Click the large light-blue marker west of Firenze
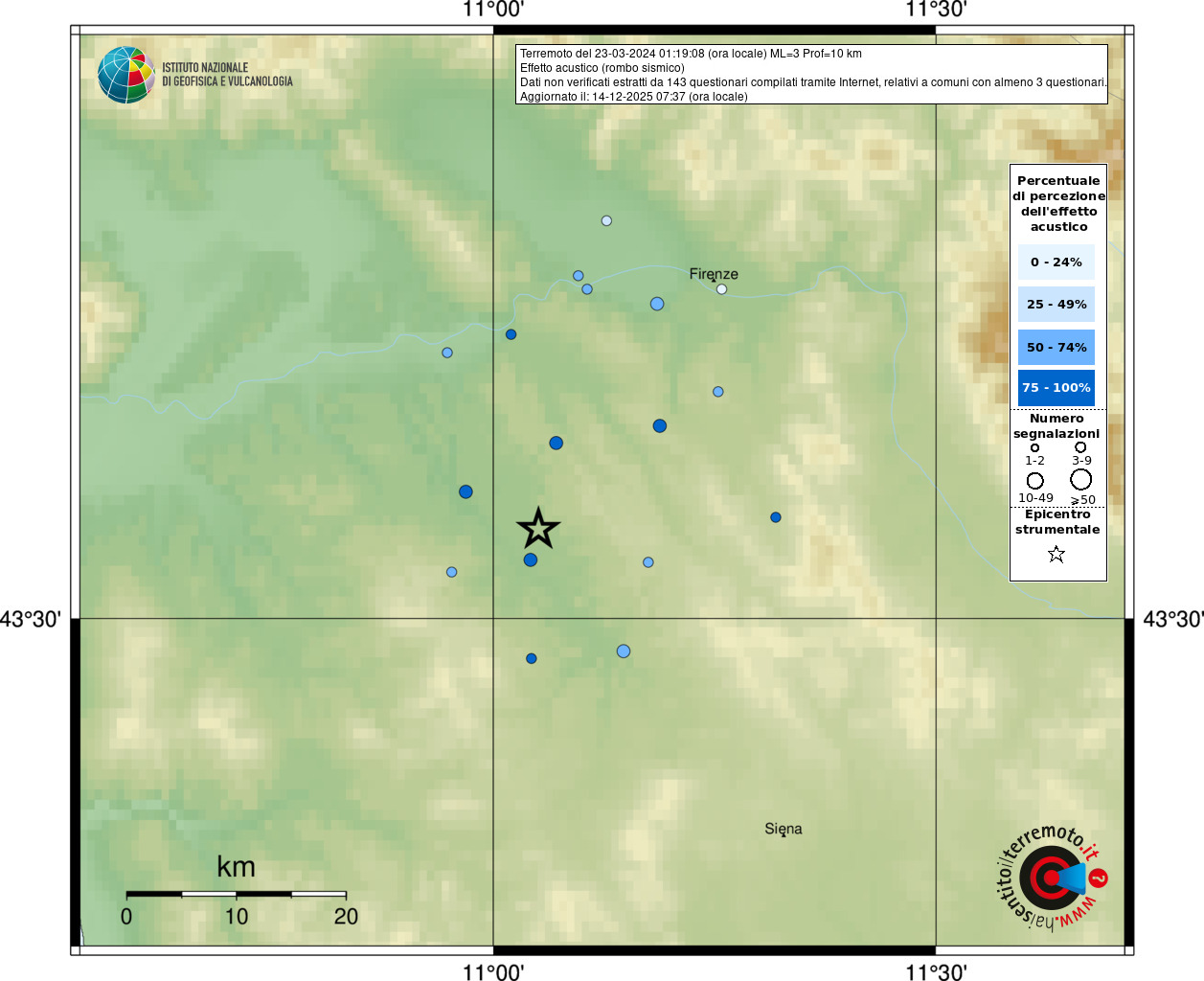This screenshot has height=981, width=1204. (657, 304)
